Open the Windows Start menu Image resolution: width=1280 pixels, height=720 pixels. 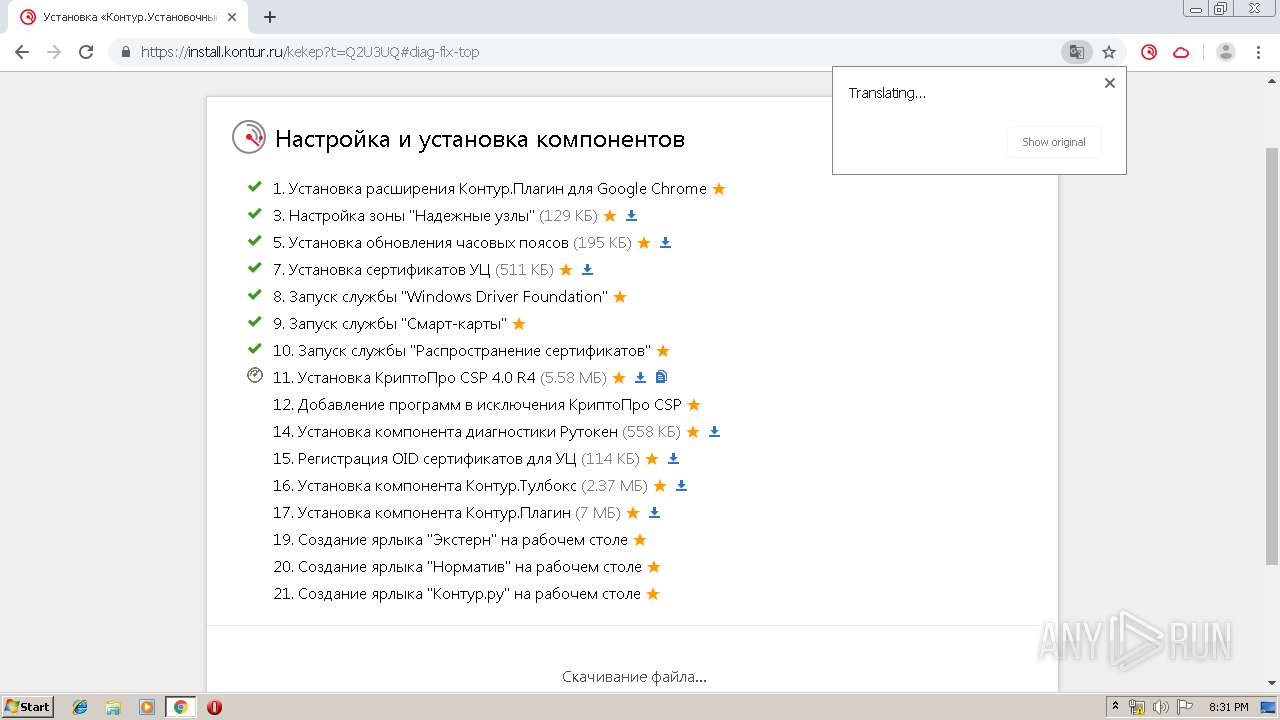[28, 706]
